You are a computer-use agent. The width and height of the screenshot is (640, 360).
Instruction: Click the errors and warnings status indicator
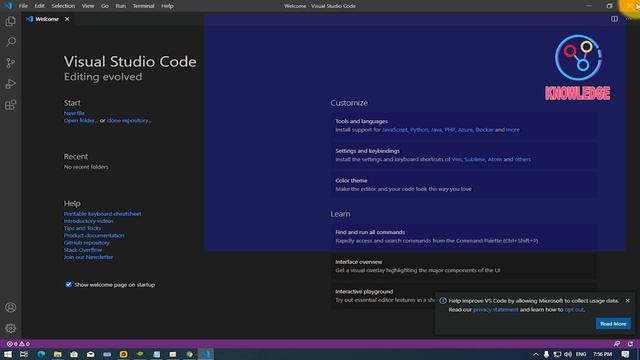pyautogui.click(x=18, y=344)
